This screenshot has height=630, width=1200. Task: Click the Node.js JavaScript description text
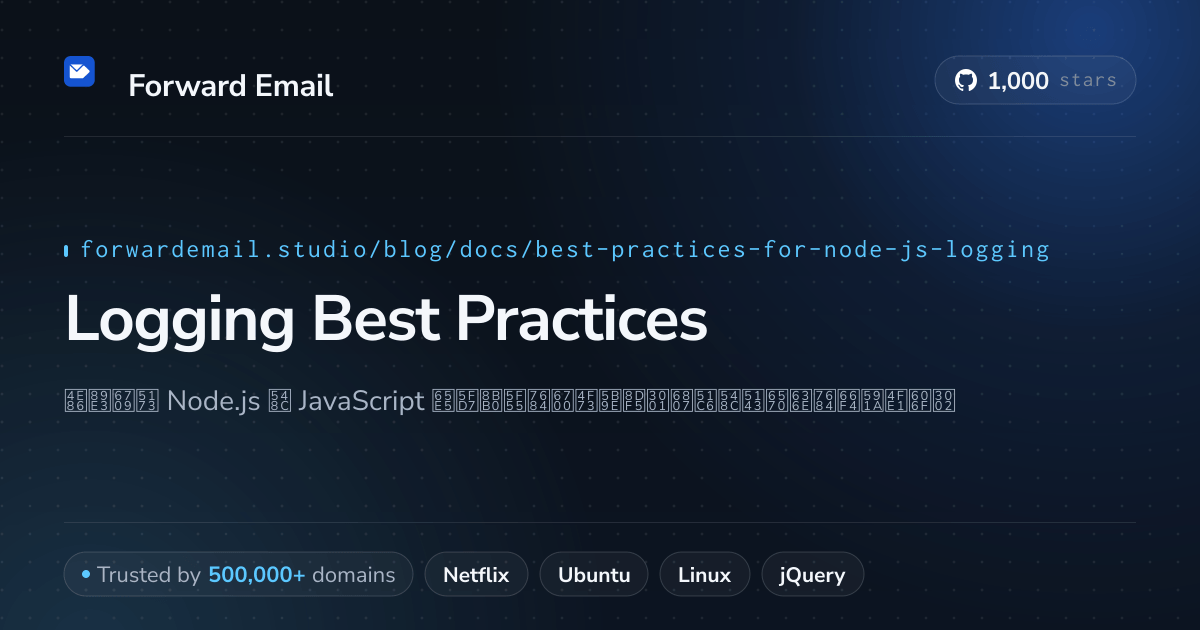[510, 401]
